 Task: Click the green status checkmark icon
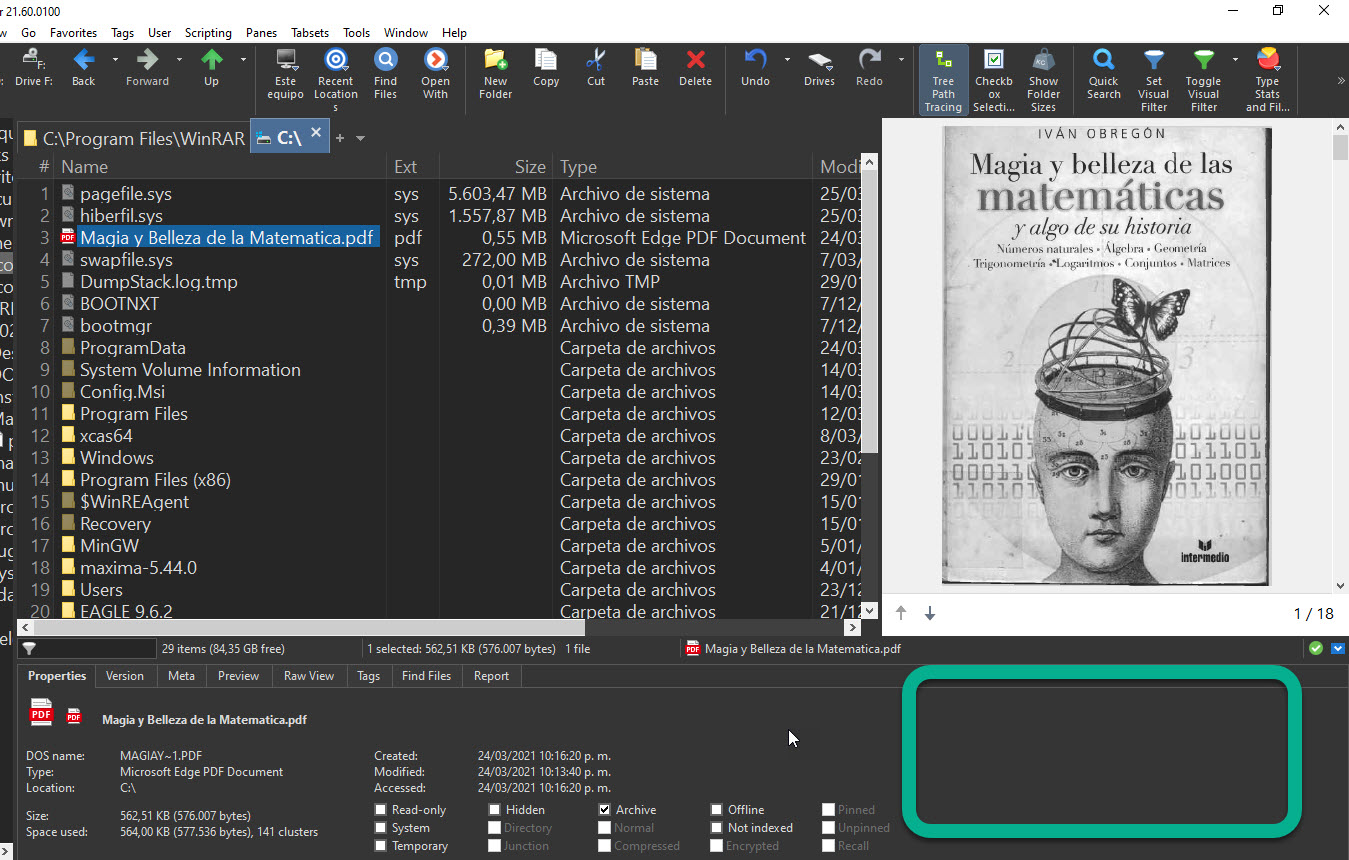coord(1317,648)
